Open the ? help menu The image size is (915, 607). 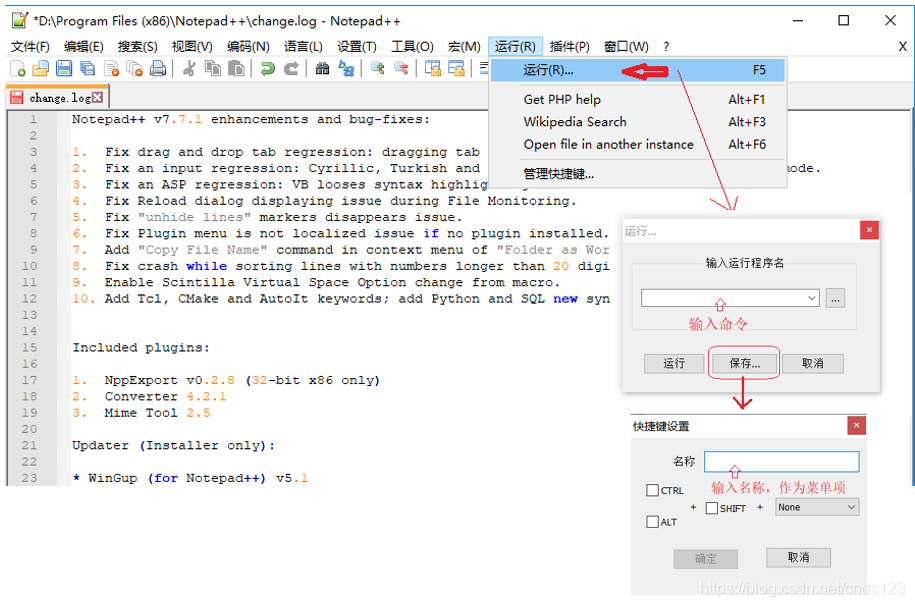666,47
